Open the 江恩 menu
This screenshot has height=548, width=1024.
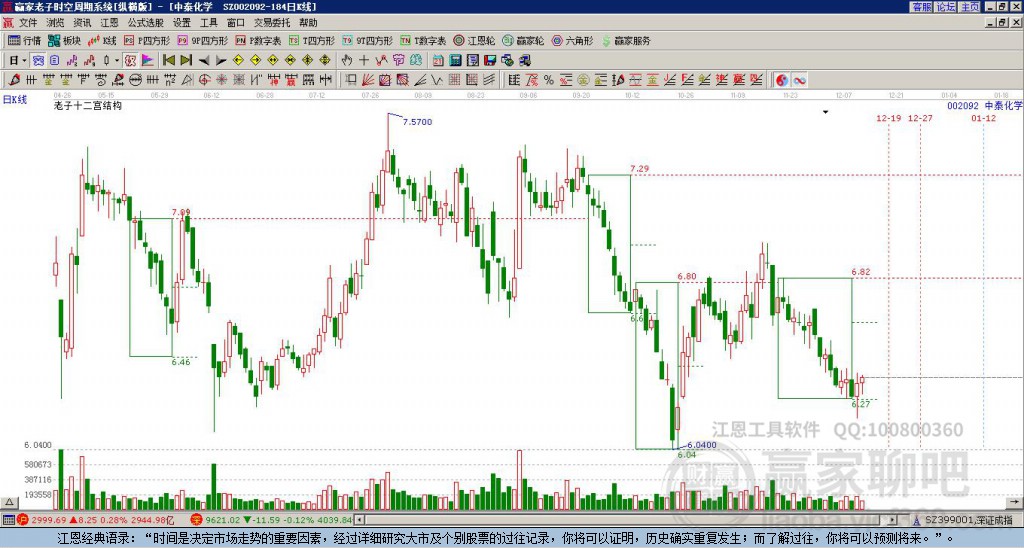tap(109, 23)
